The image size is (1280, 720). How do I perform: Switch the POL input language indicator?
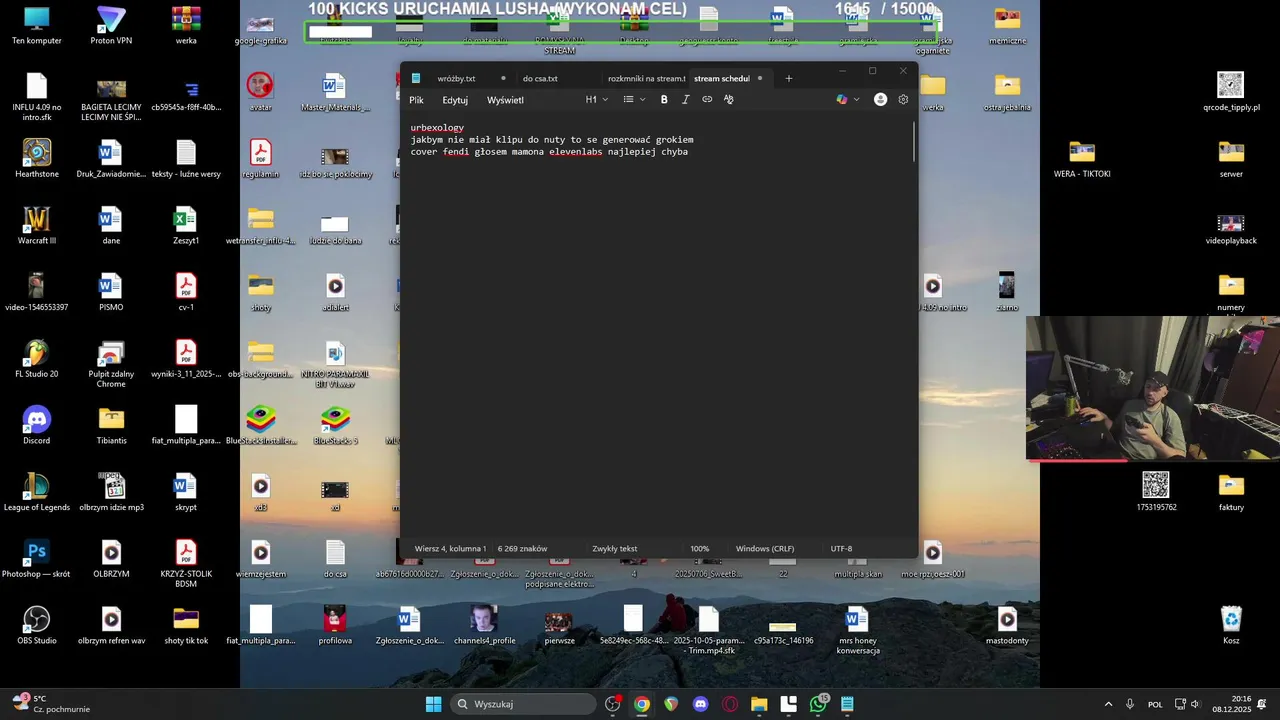(1155, 704)
